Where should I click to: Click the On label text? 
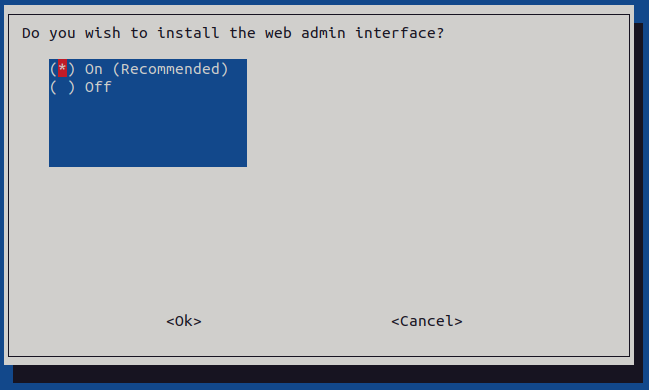tap(94, 69)
